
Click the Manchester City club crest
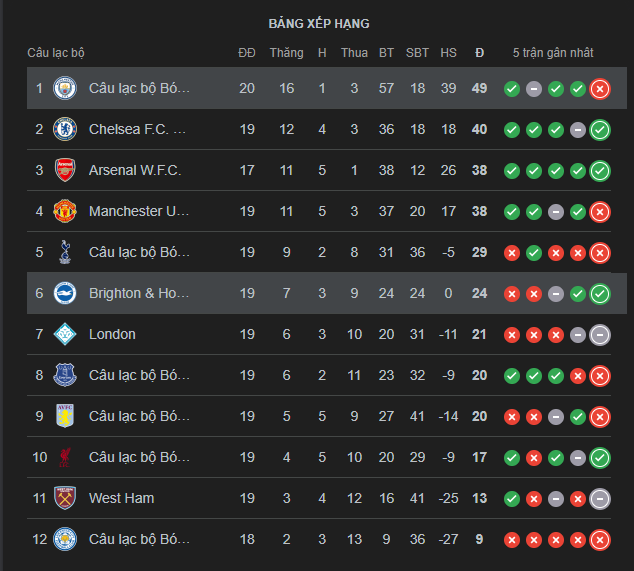click(65, 88)
